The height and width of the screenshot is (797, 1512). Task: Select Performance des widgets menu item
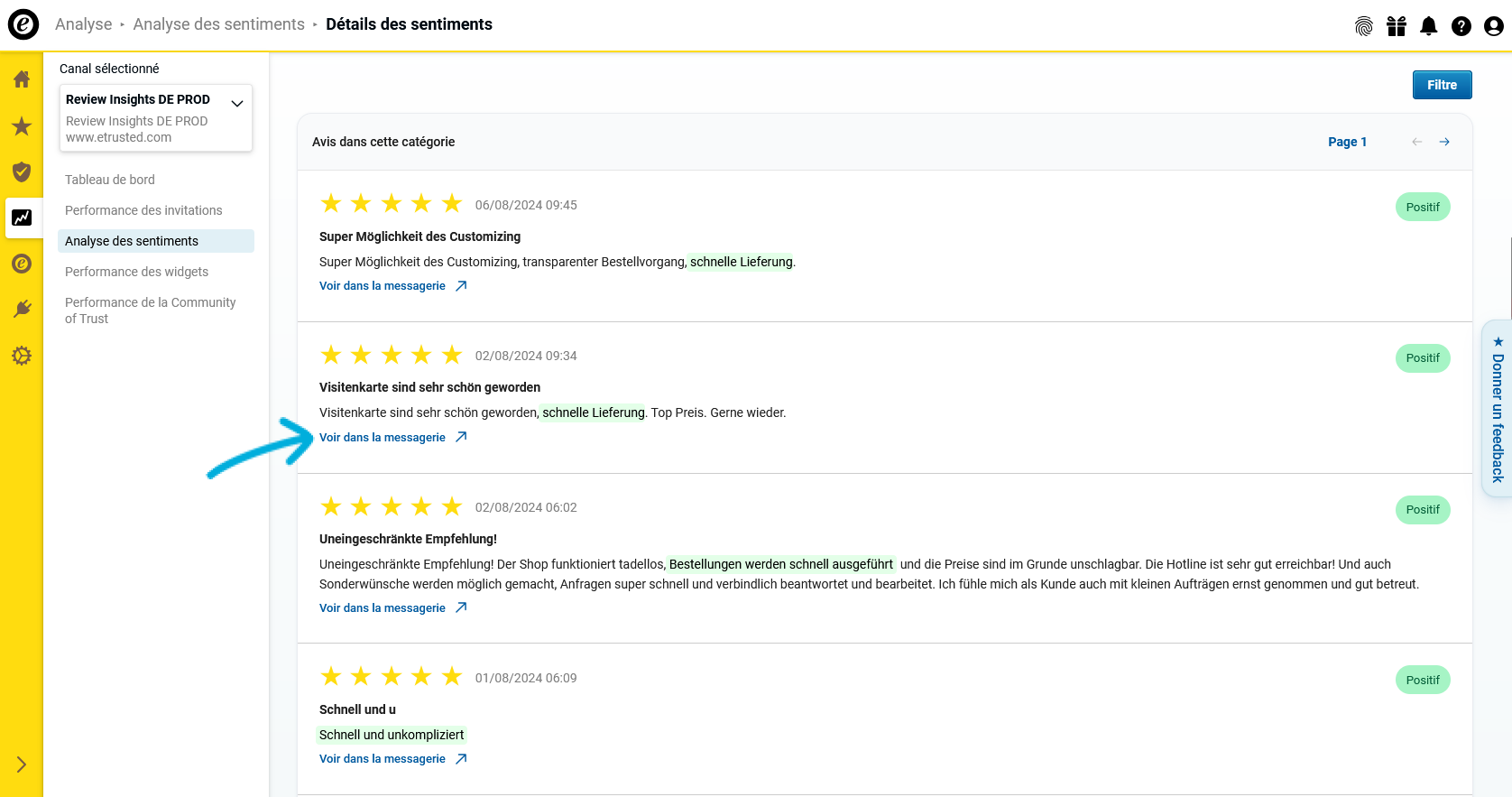(136, 272)
